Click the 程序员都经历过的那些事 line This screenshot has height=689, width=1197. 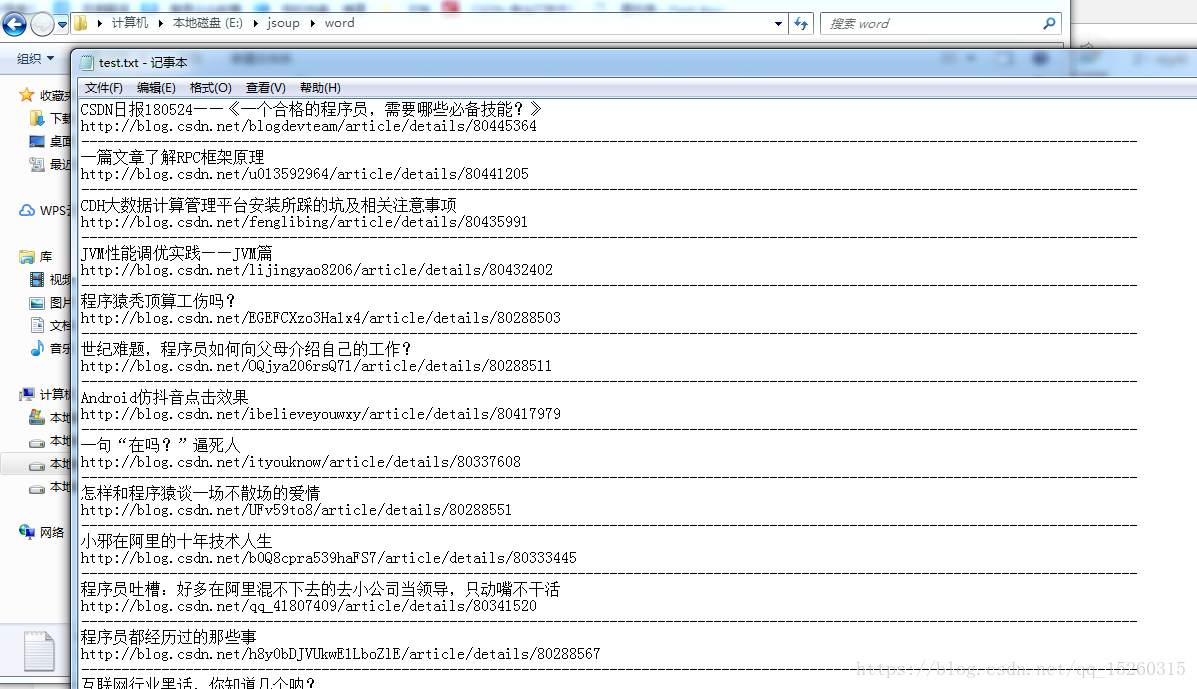(x=168, y=638)
